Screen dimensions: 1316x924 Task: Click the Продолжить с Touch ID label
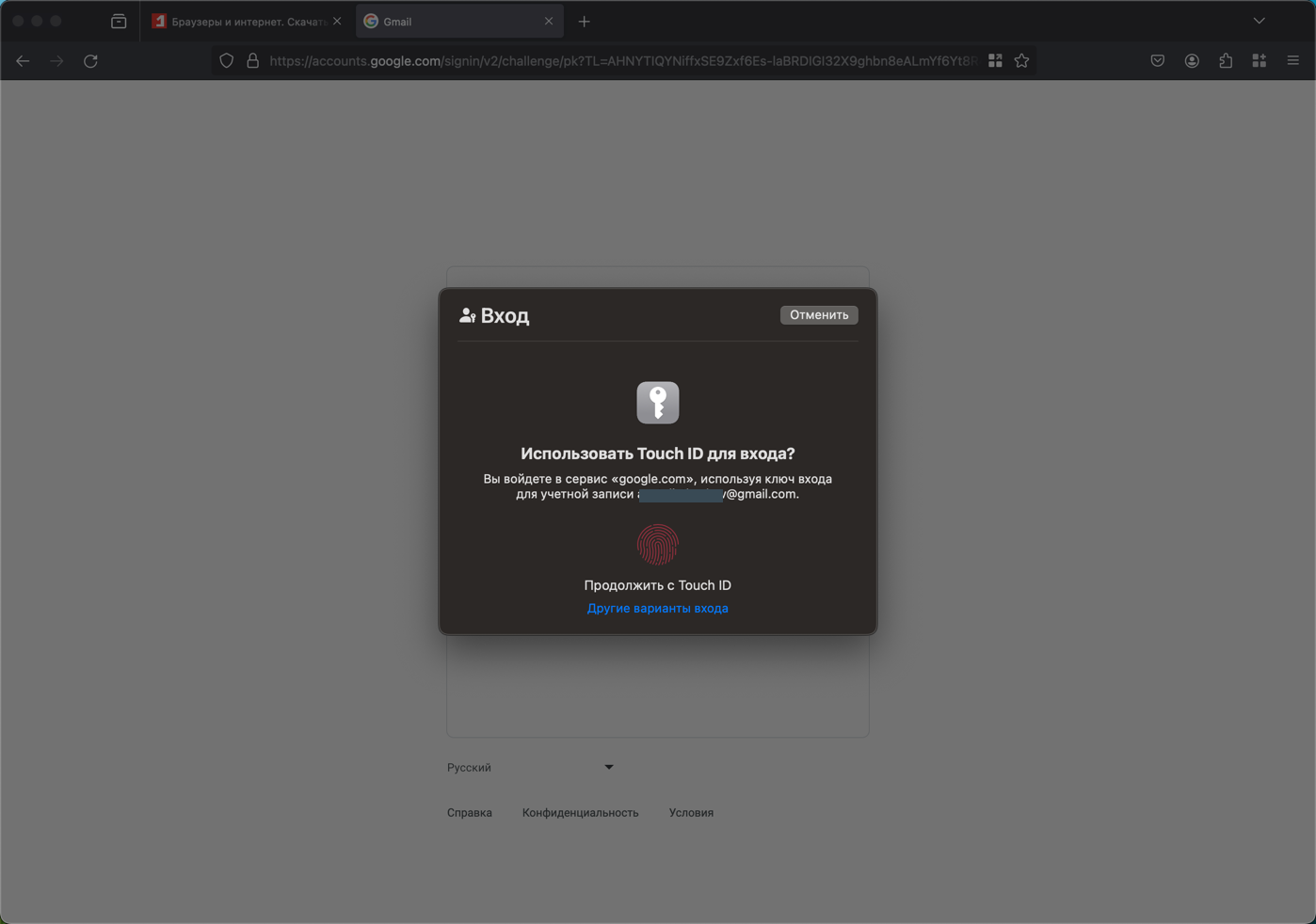click(x=658, y=585)
